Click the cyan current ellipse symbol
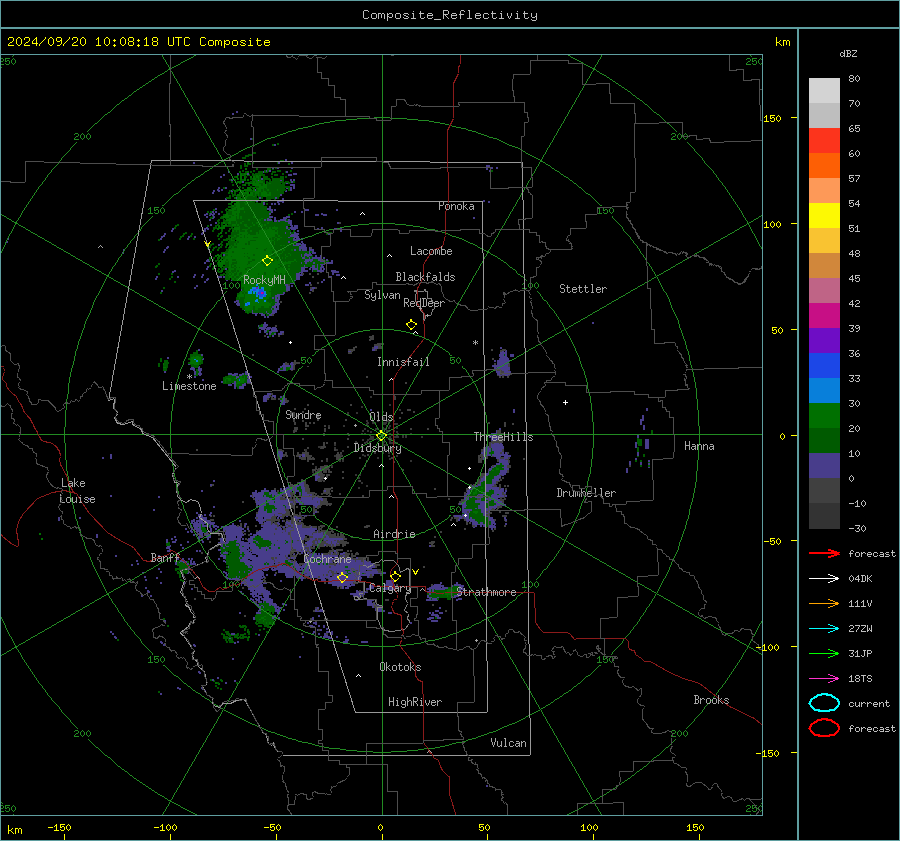900x841 pixels. pyautogui.click(x=824, y=703)
